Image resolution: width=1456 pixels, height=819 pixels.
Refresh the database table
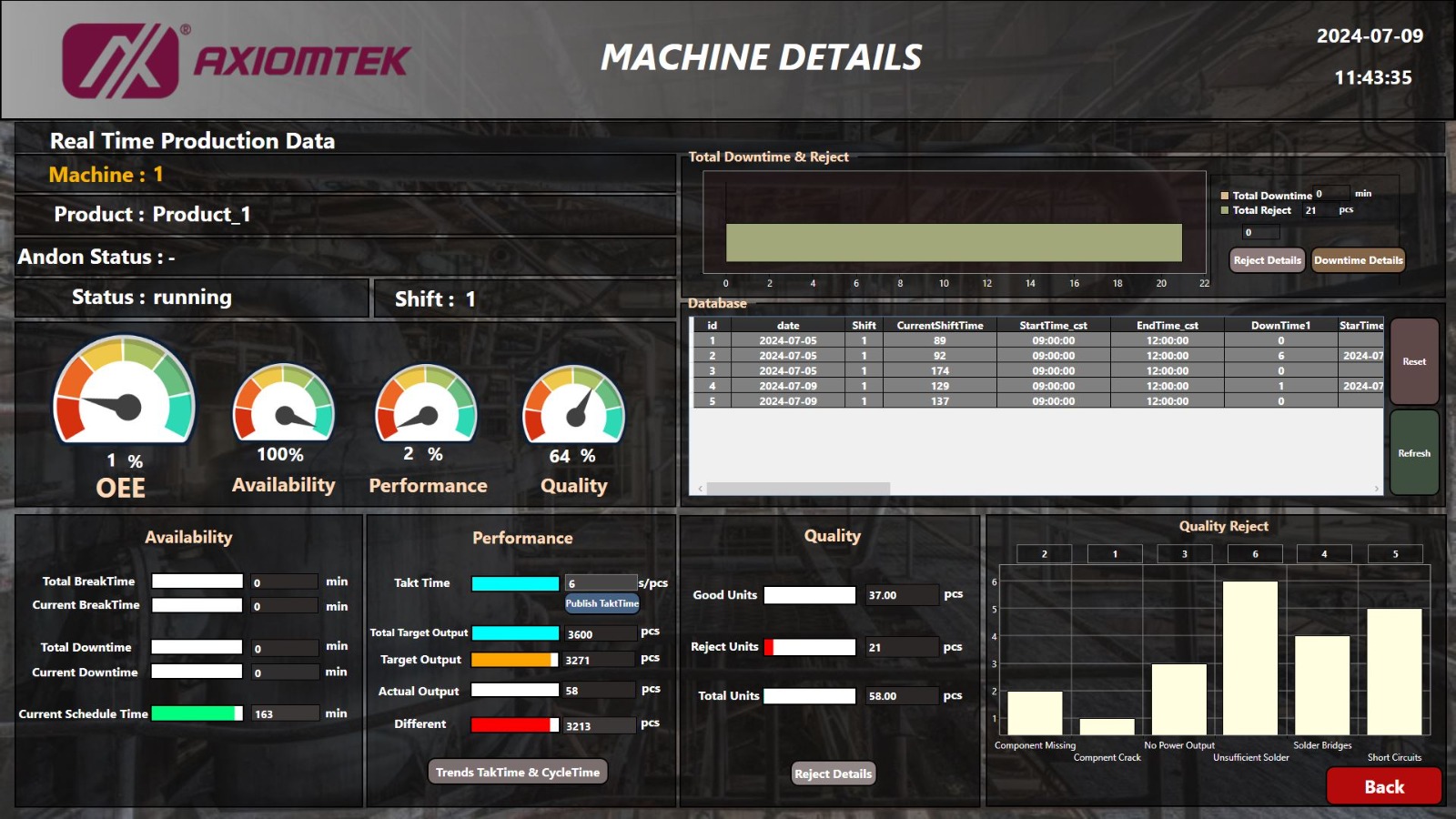pos(1414,452)
